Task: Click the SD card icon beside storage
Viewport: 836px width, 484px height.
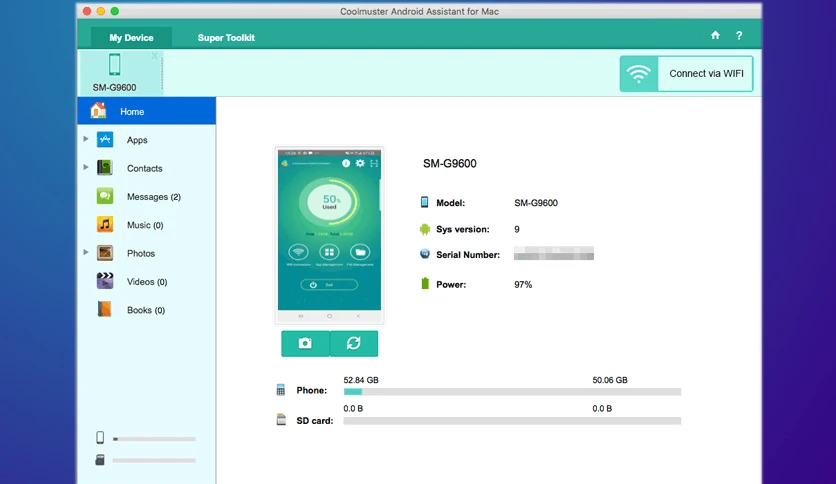Action: click(281, 420)
